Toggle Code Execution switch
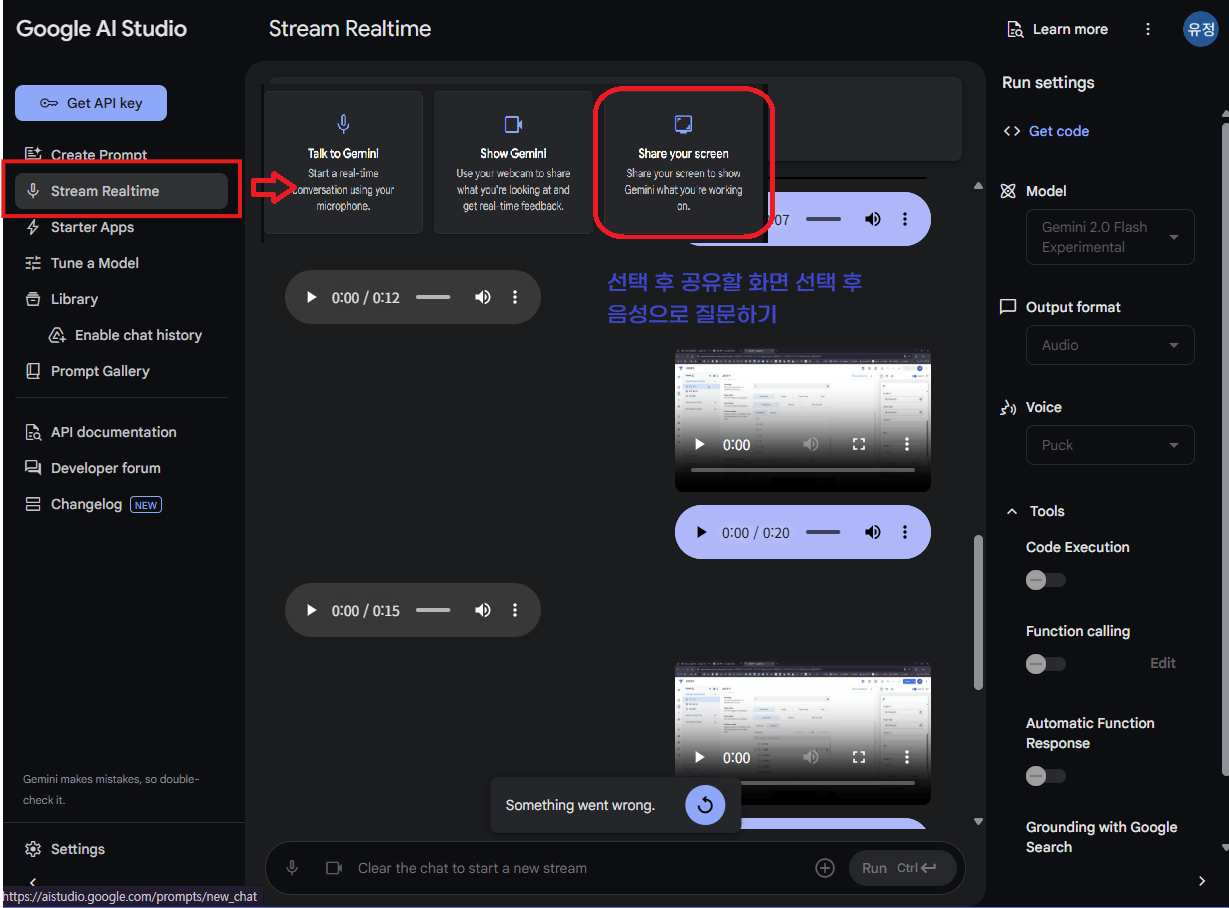The width and height of the screenshot is (1229, 908). click(x=1045, y=580)
